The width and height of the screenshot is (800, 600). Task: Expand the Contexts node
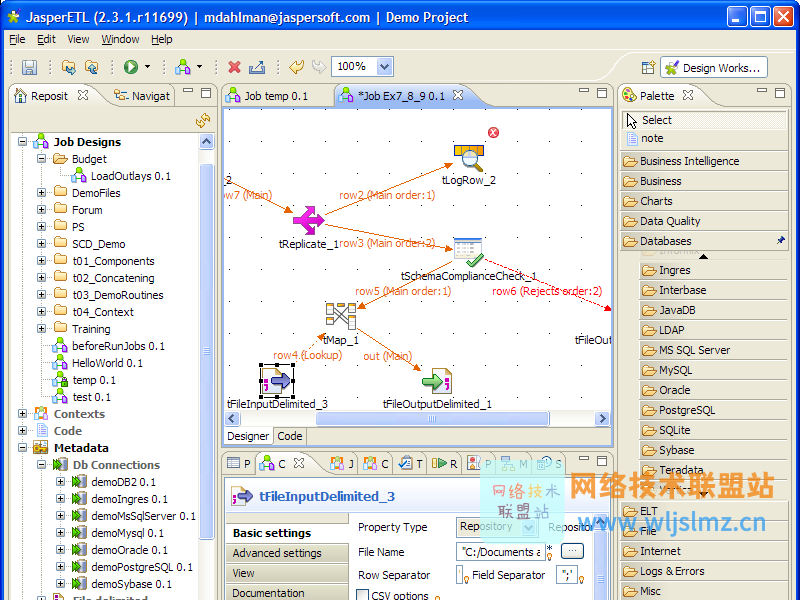click(22, 414)
